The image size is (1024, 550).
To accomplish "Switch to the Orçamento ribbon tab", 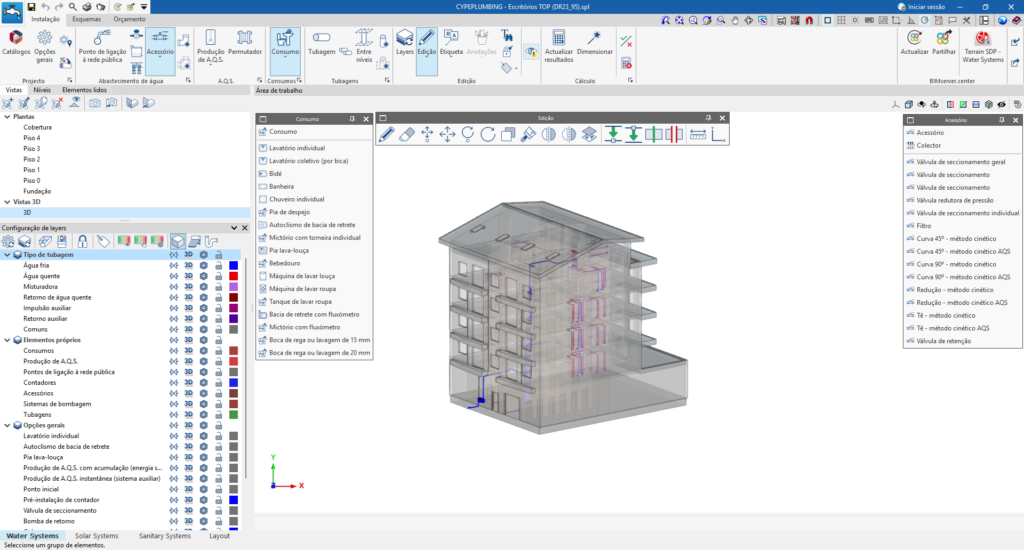I will [128, 19].
